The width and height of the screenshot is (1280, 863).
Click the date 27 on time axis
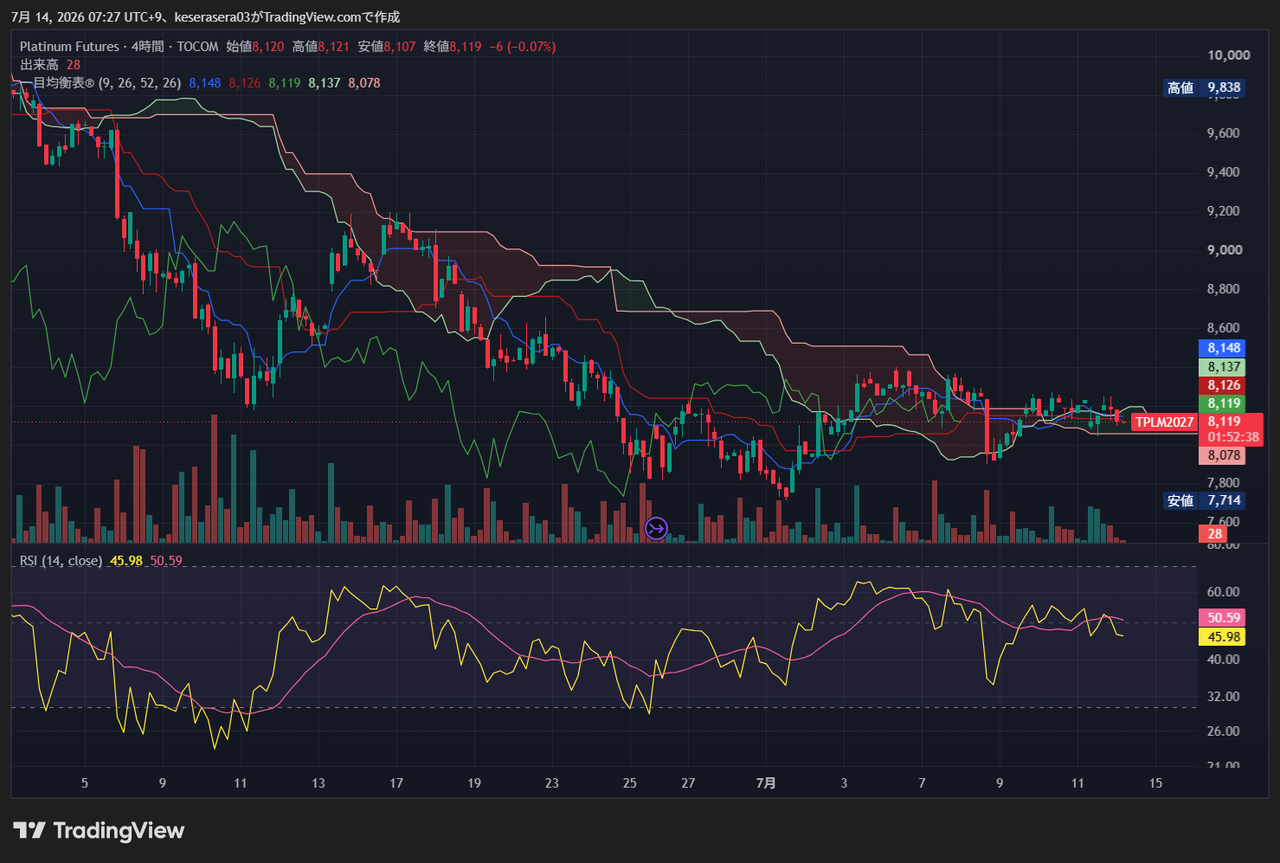pos(687,783)
